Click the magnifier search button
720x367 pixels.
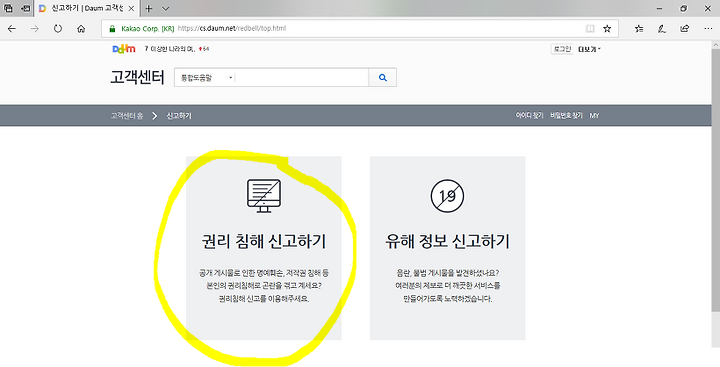tap(382, 78)
